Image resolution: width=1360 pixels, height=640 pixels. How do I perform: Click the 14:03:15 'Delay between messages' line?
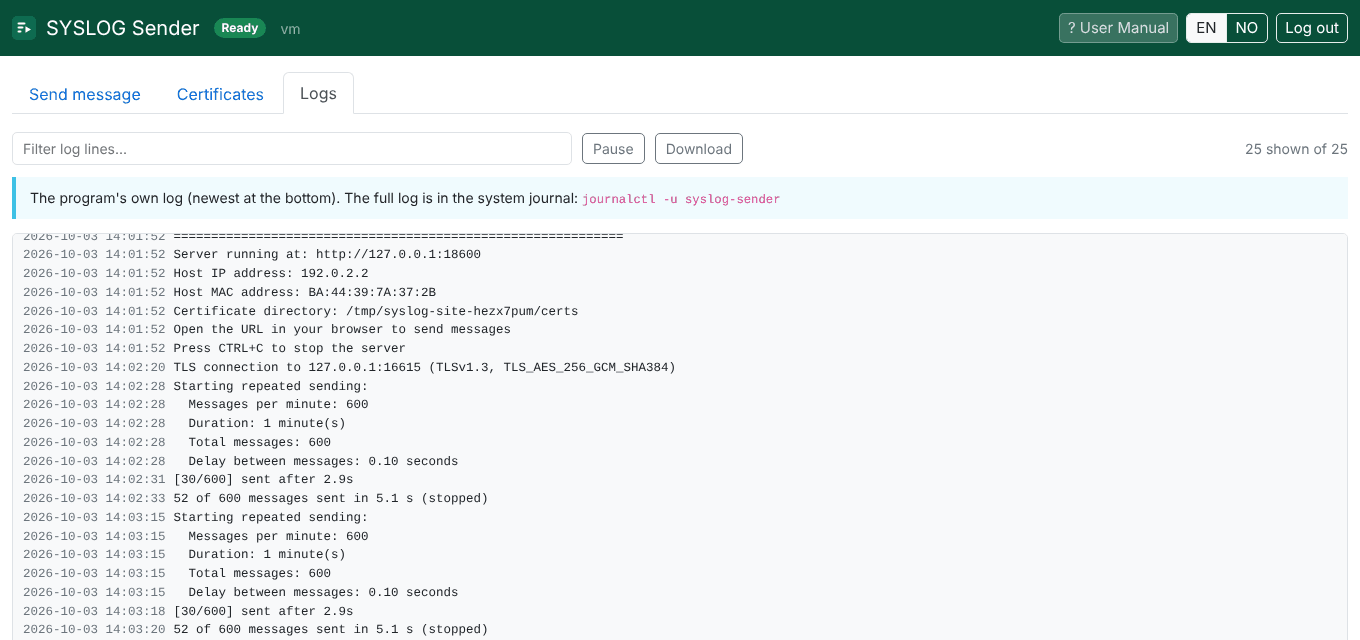click(241, 592)
